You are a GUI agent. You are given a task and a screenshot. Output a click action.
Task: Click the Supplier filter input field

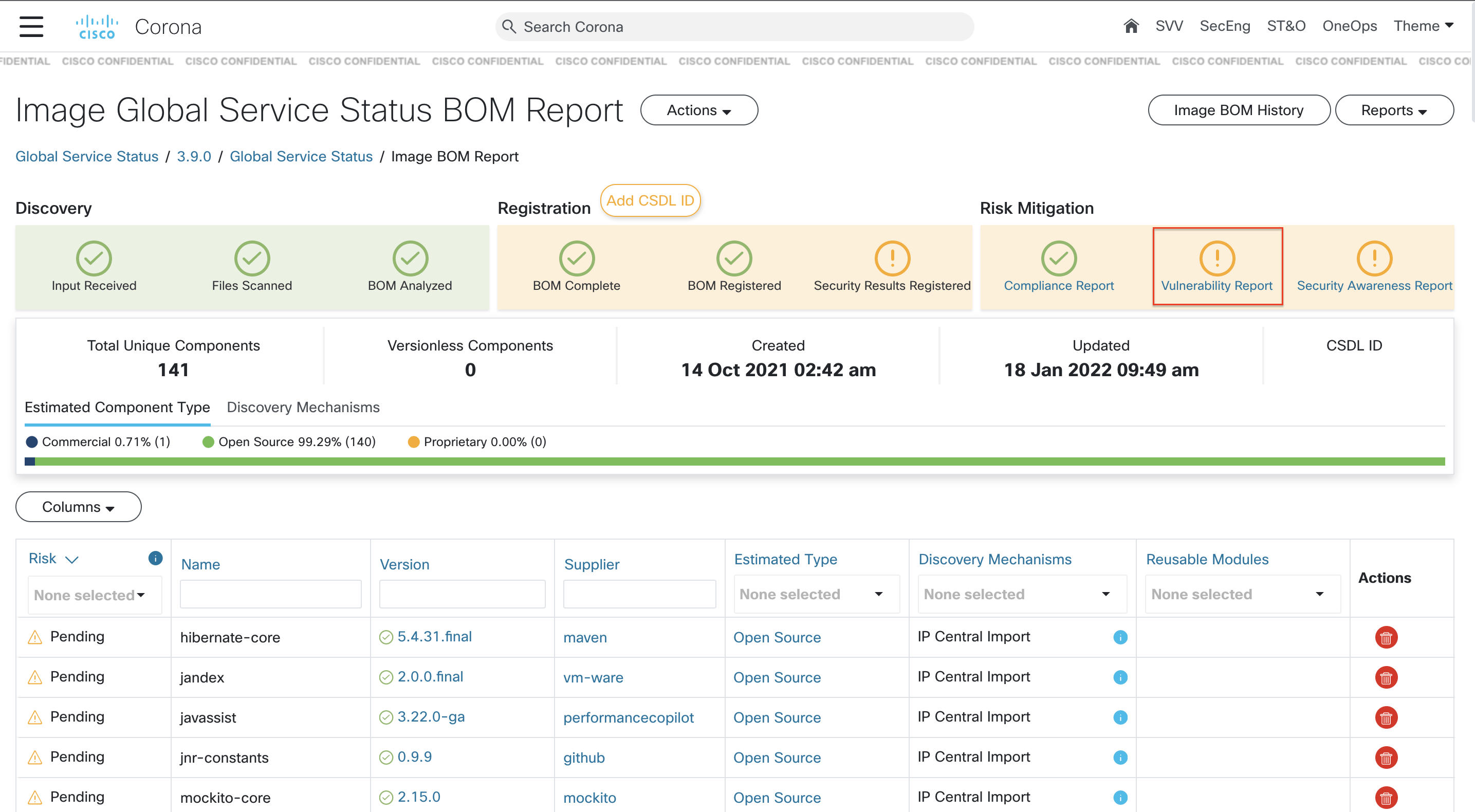(639, 594)
